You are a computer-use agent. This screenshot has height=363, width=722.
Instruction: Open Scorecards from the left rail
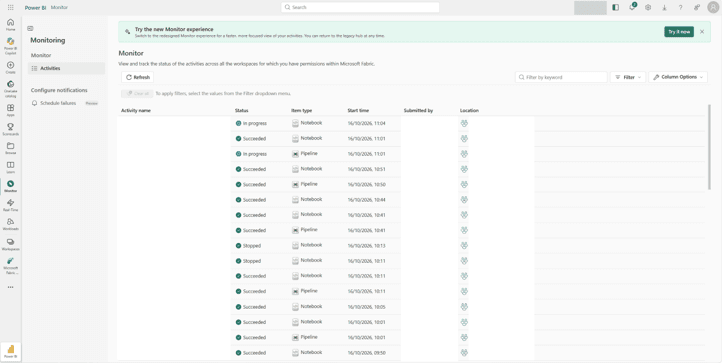point(11,129)
